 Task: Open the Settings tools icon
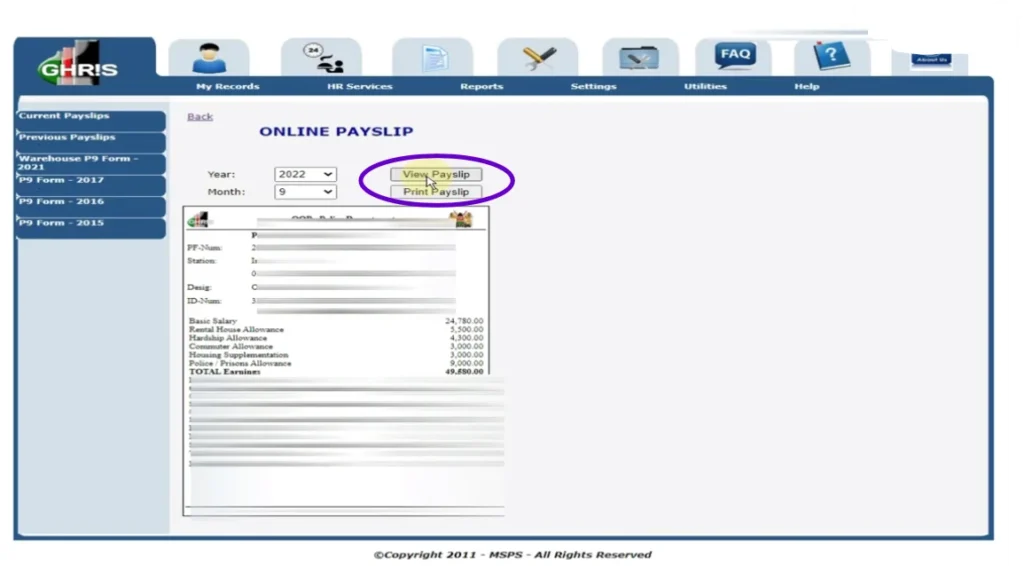538,58
